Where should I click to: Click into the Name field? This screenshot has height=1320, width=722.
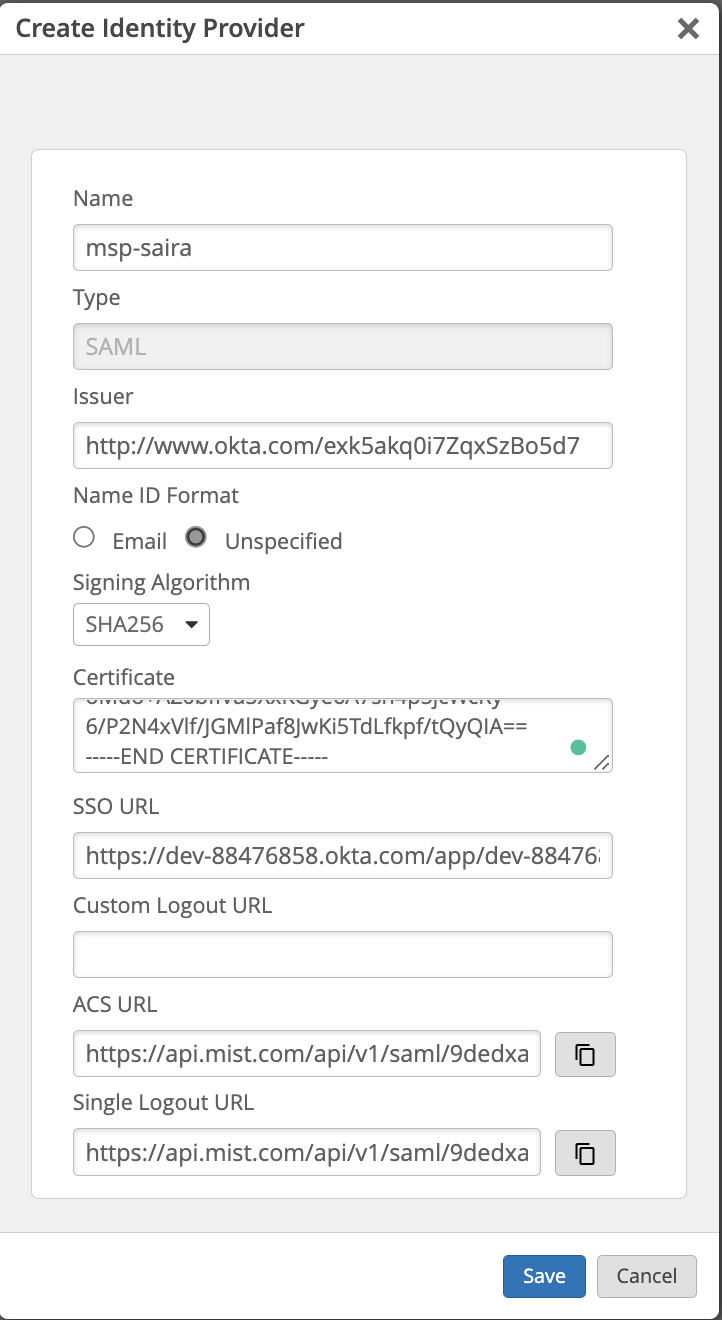(342, 247)
